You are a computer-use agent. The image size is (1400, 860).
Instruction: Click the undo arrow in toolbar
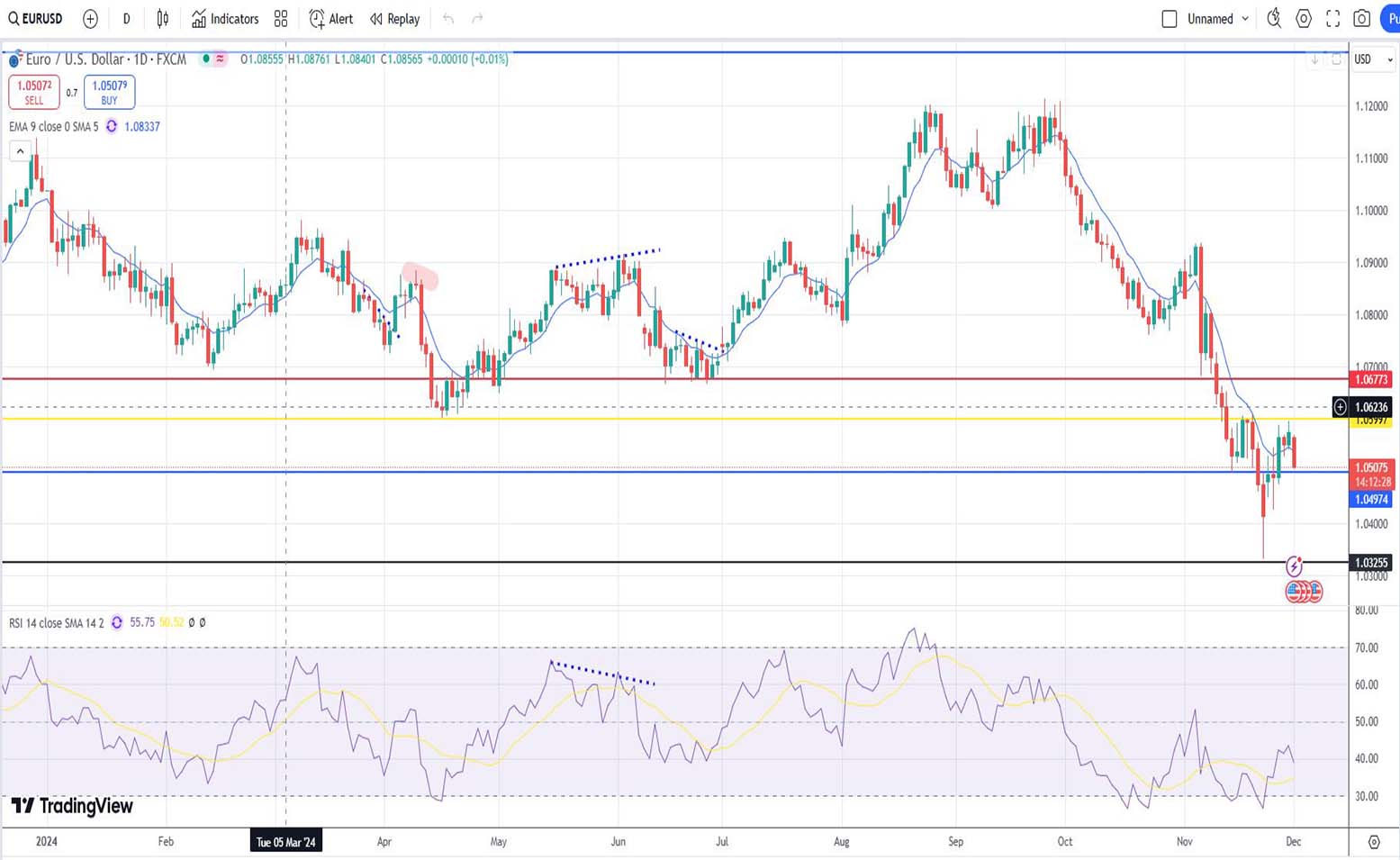[x=448, y=18]
